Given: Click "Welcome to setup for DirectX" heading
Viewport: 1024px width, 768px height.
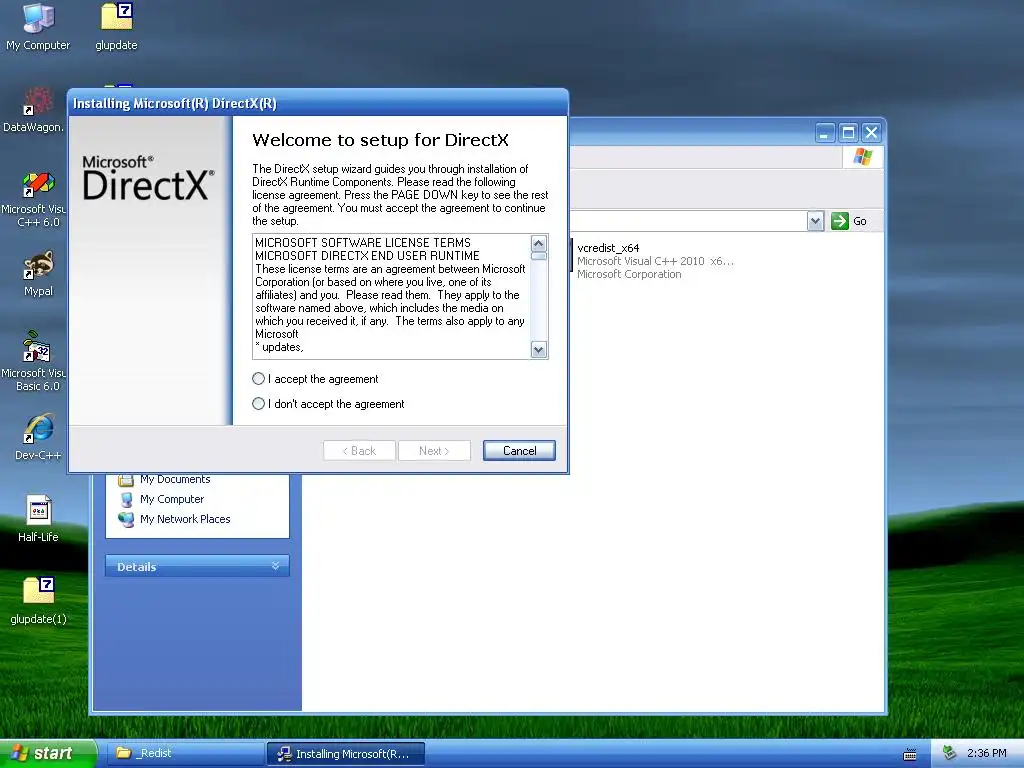Looking at the screenshot, I should click(x=380, y=140).
